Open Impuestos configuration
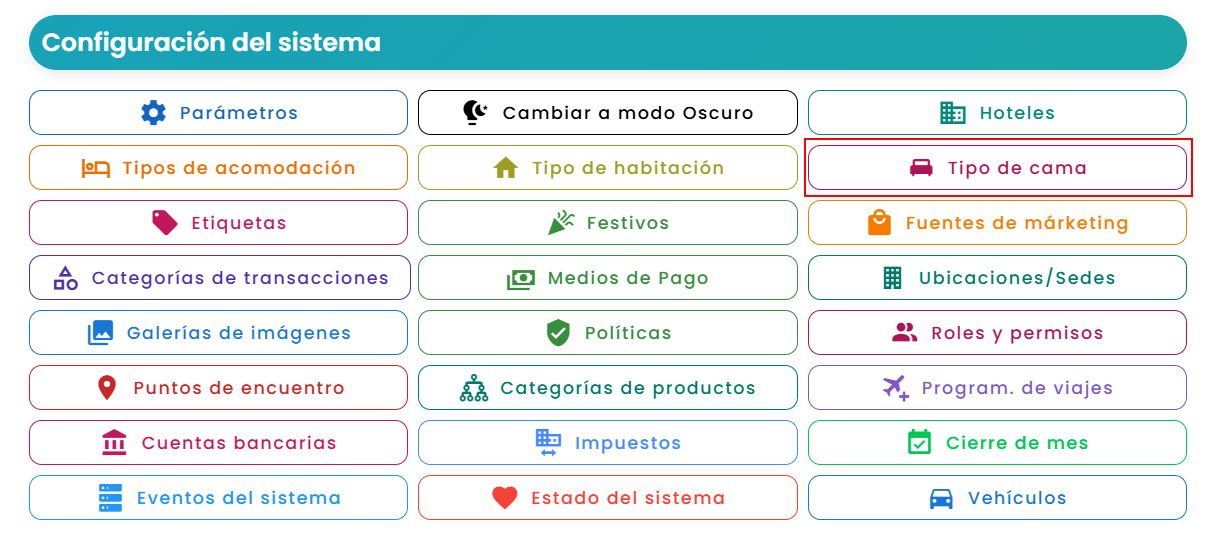 pyautogui.click(x=608, y=443)
